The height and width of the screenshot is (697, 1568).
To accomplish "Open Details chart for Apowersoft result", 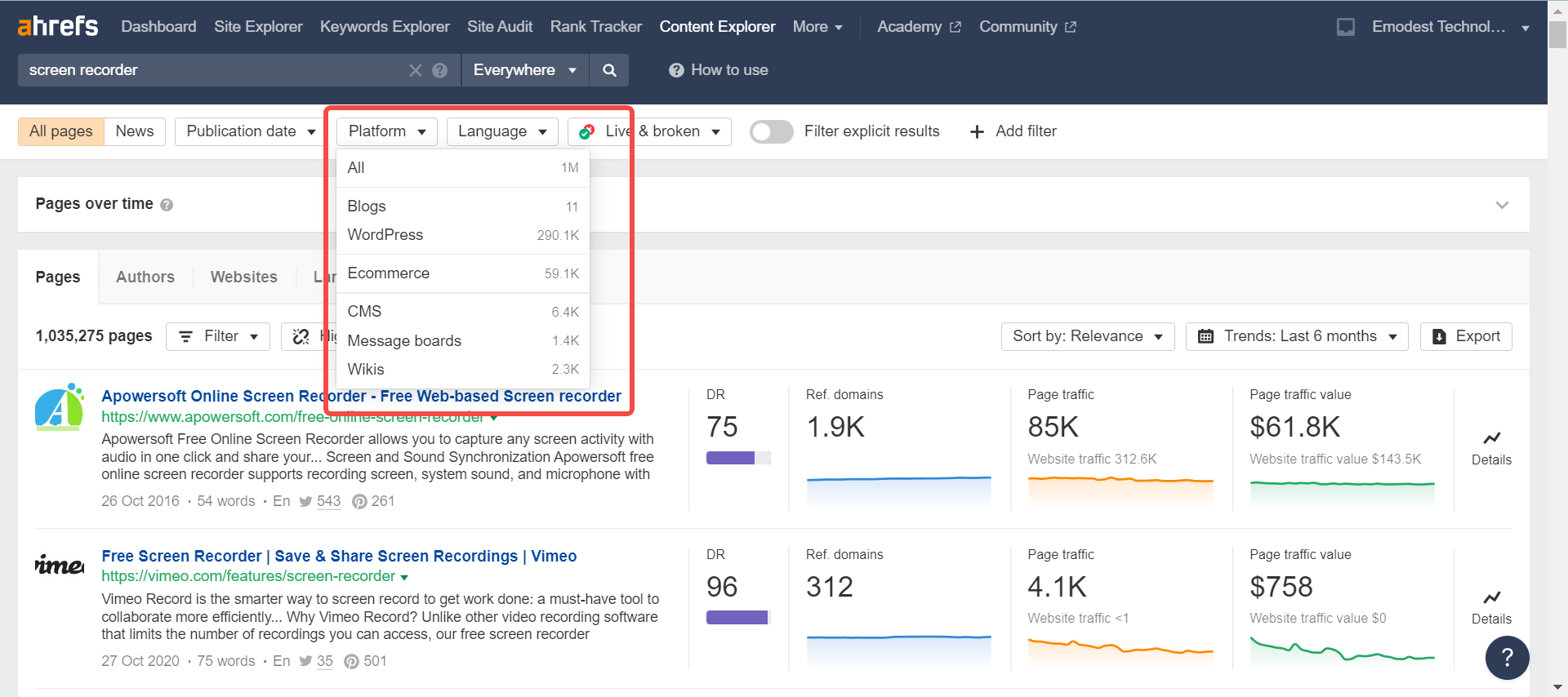I will click(x=1491, y=448).
